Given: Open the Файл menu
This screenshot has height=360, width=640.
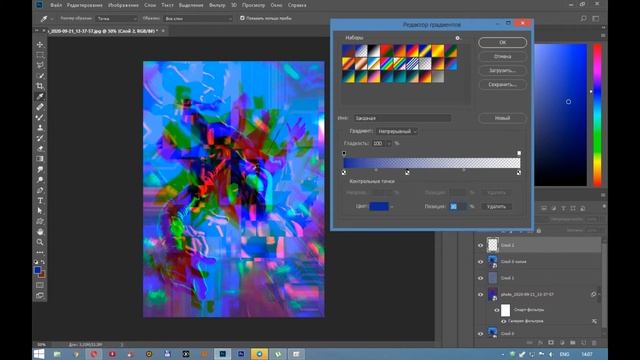Looking at the screenshot, I should coord(56,5).
